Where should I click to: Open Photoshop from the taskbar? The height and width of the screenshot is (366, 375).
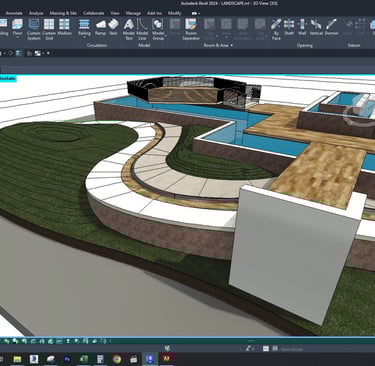coord(67,359)
